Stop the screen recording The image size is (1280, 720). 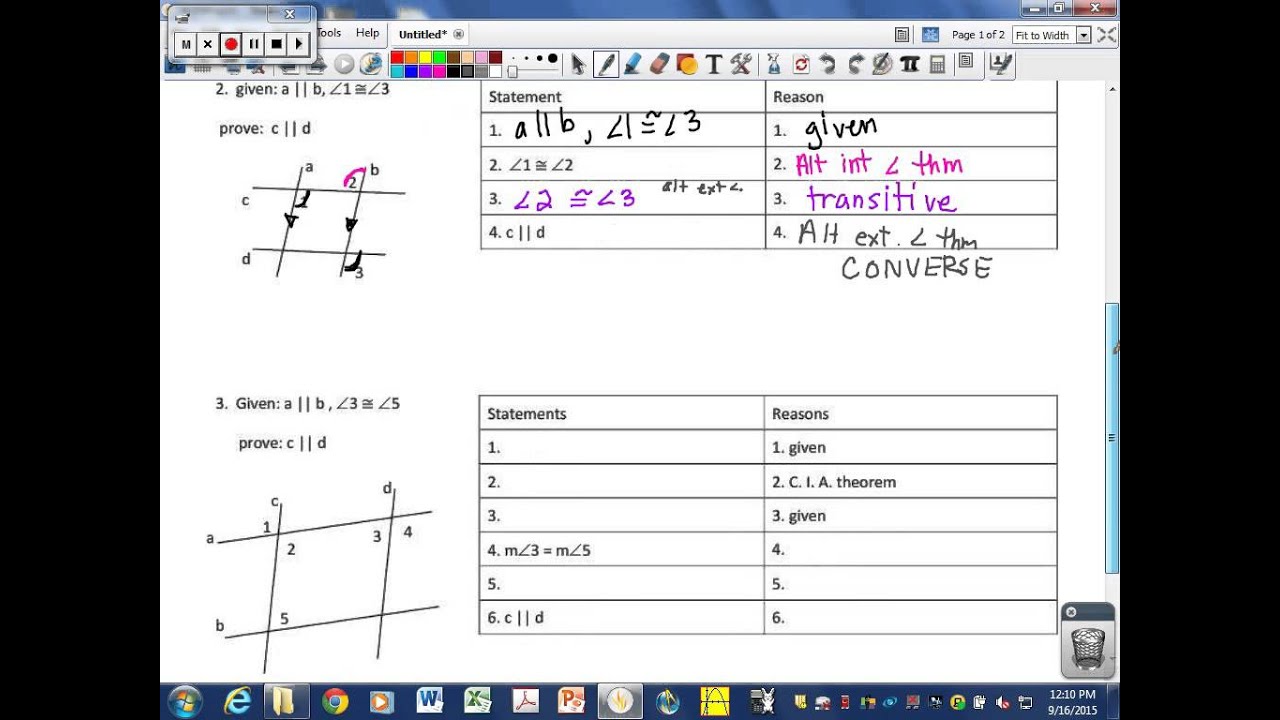276,44
